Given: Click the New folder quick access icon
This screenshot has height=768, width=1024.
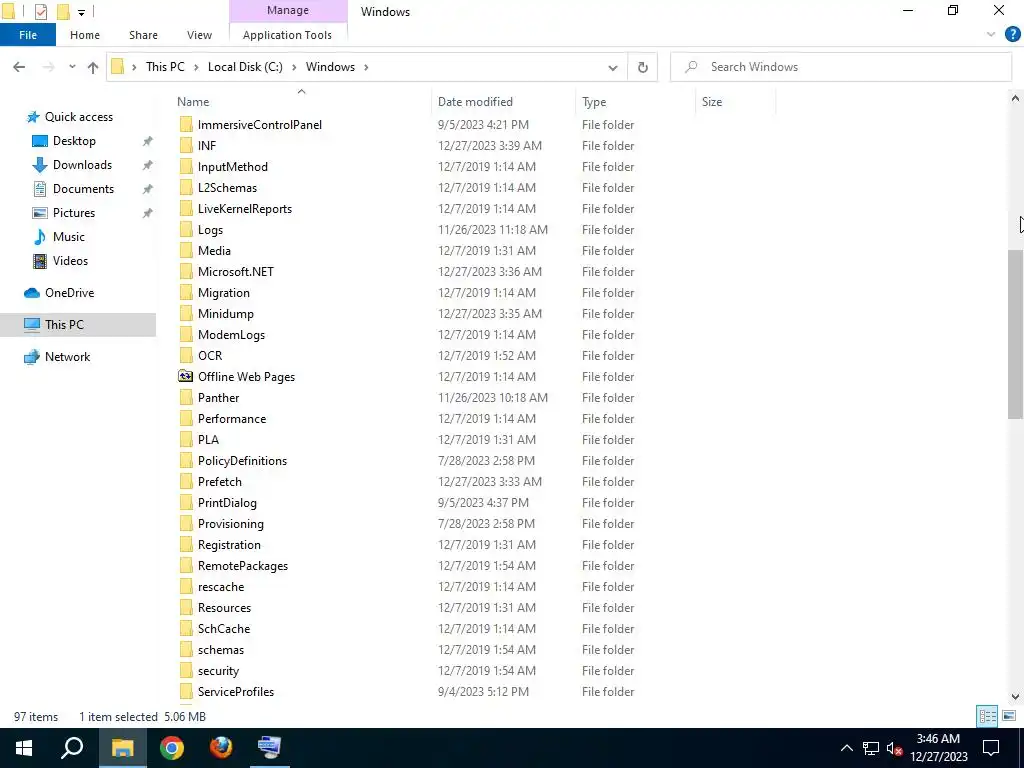Looking at the screenshot, I should pos(63,11).
